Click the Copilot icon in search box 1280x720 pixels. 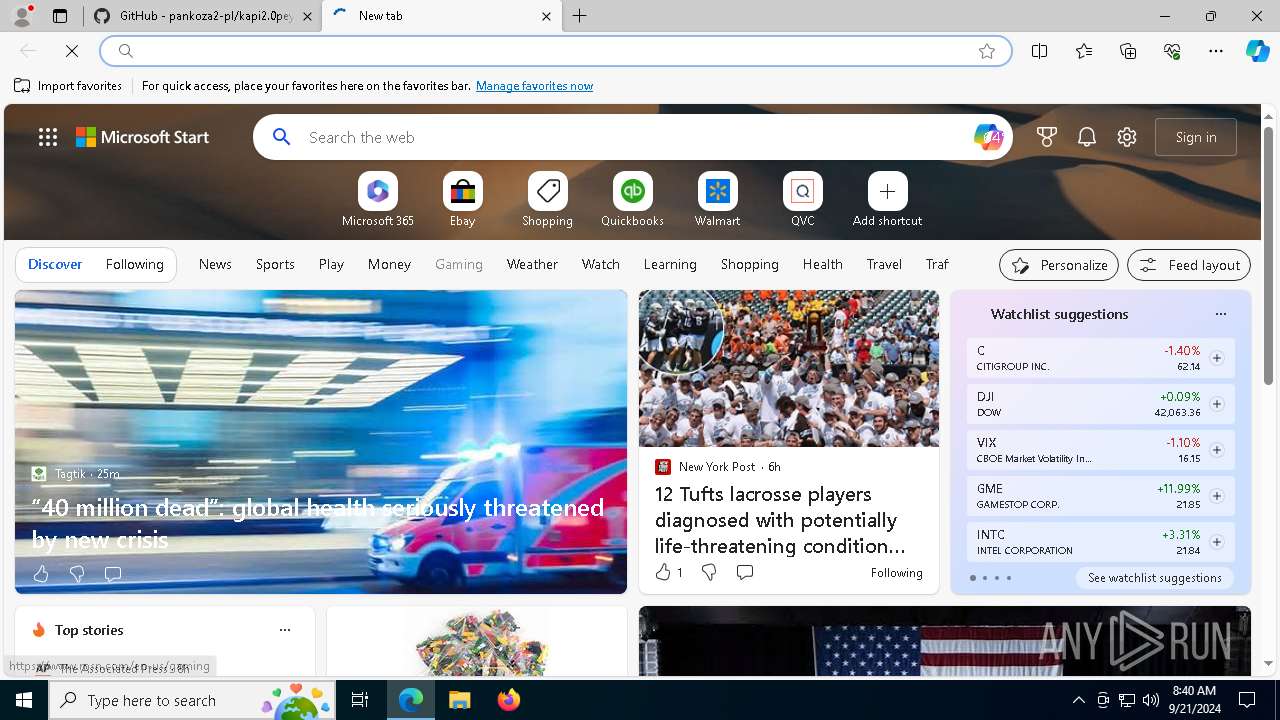tap(988, 137)
